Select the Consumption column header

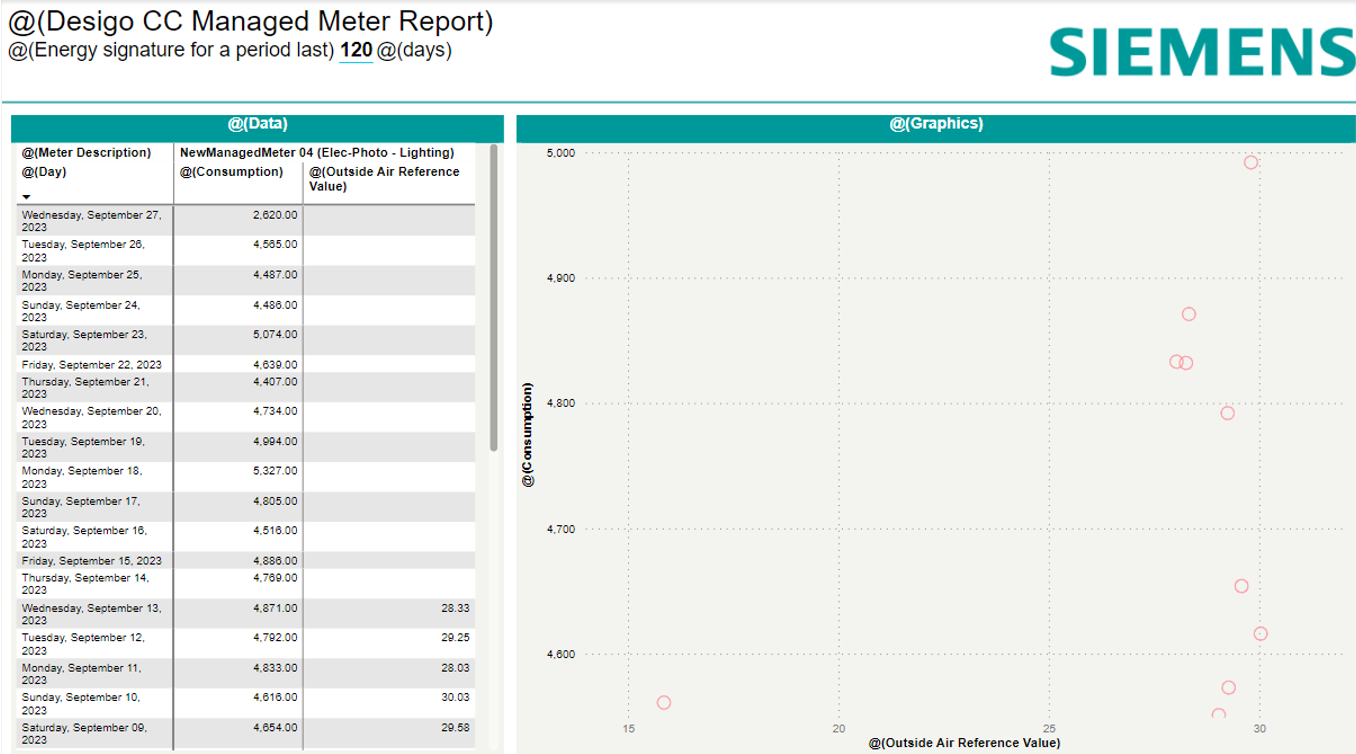(232, 172)
